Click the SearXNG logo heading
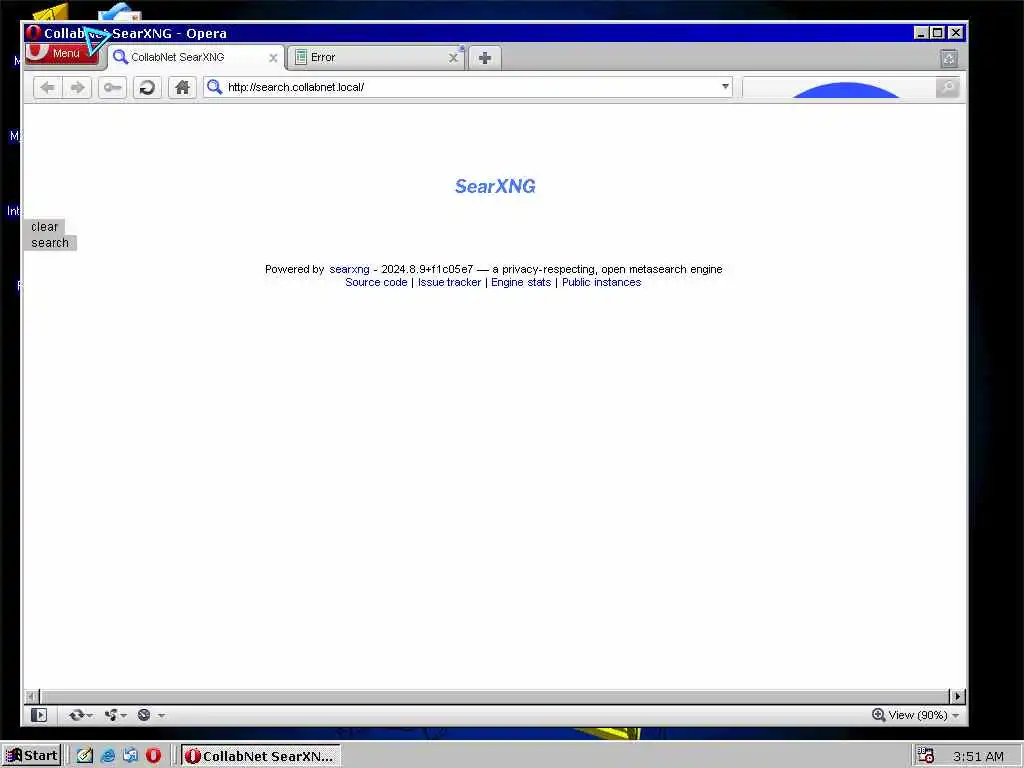Viewport: 1024px width, 768px height. tap(495, 187)
